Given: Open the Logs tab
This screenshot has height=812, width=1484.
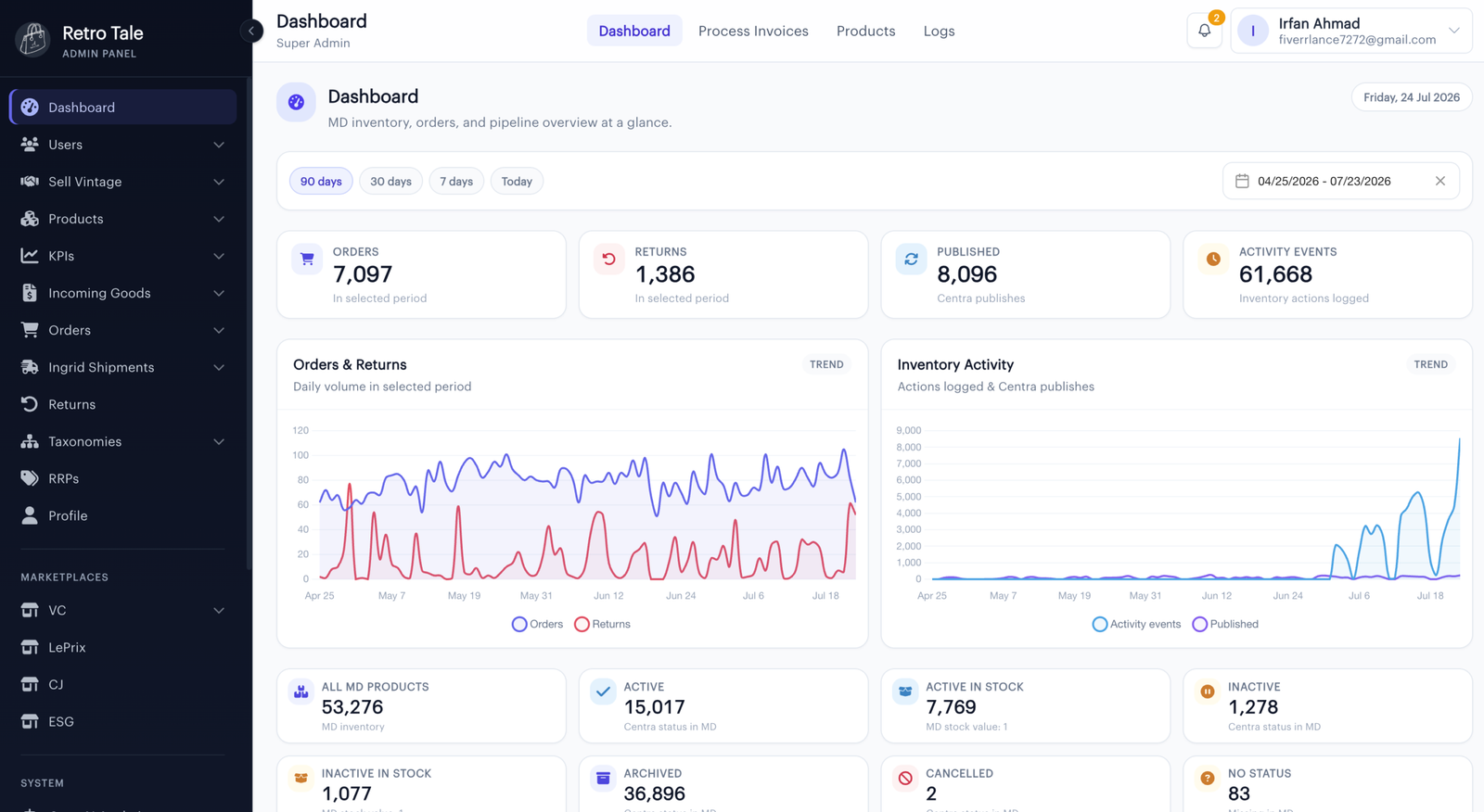Looking at the screenshot, I should (939, 31).
